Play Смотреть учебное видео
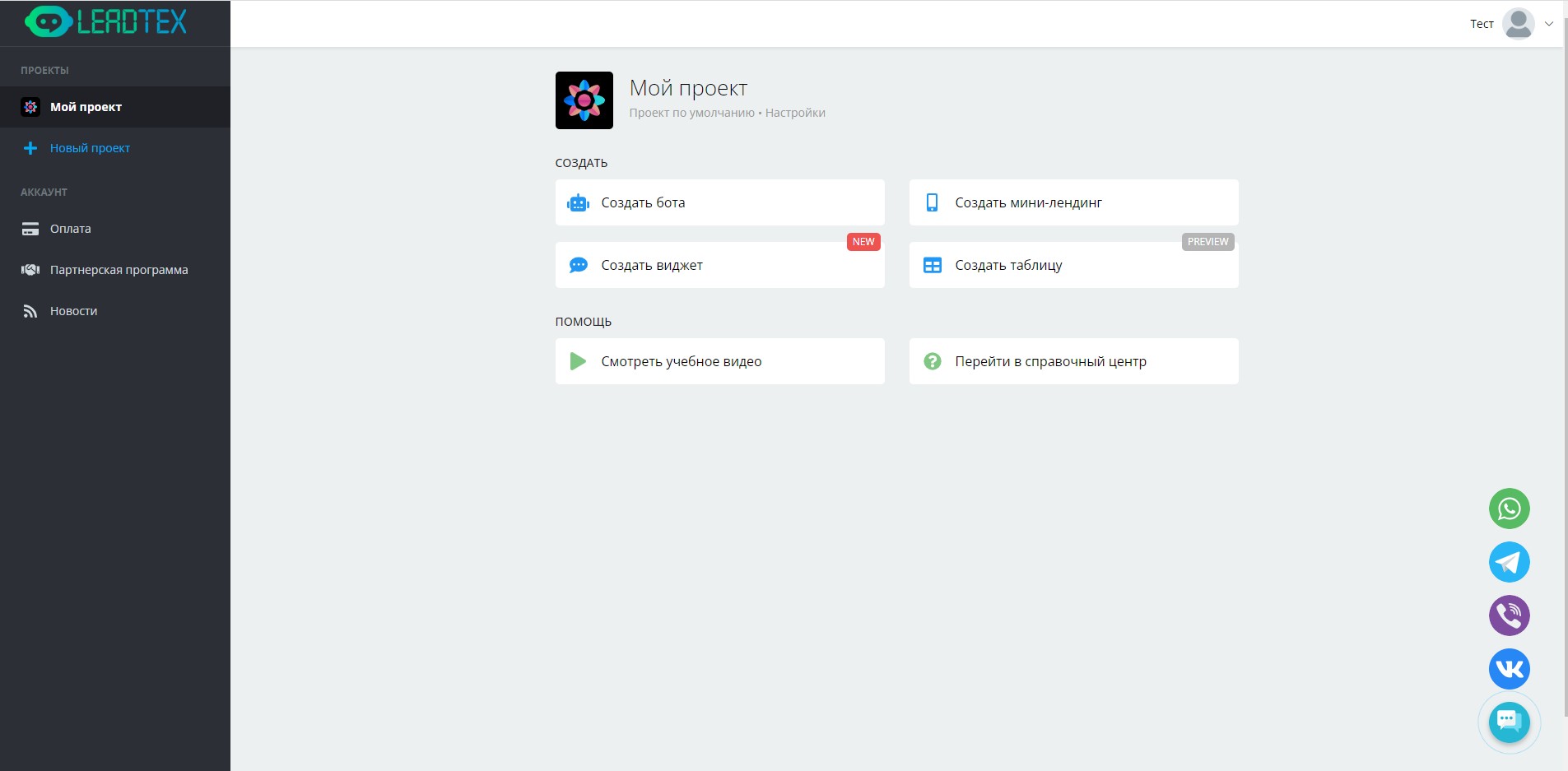Viewport: 1568px width, 771px height. click(x=719, y=361)
